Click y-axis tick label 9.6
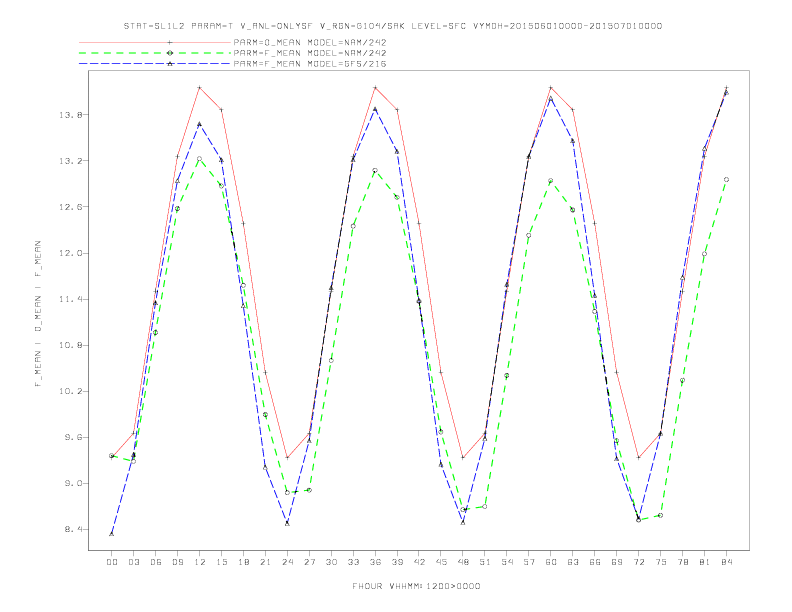 [x=73, y=438]
